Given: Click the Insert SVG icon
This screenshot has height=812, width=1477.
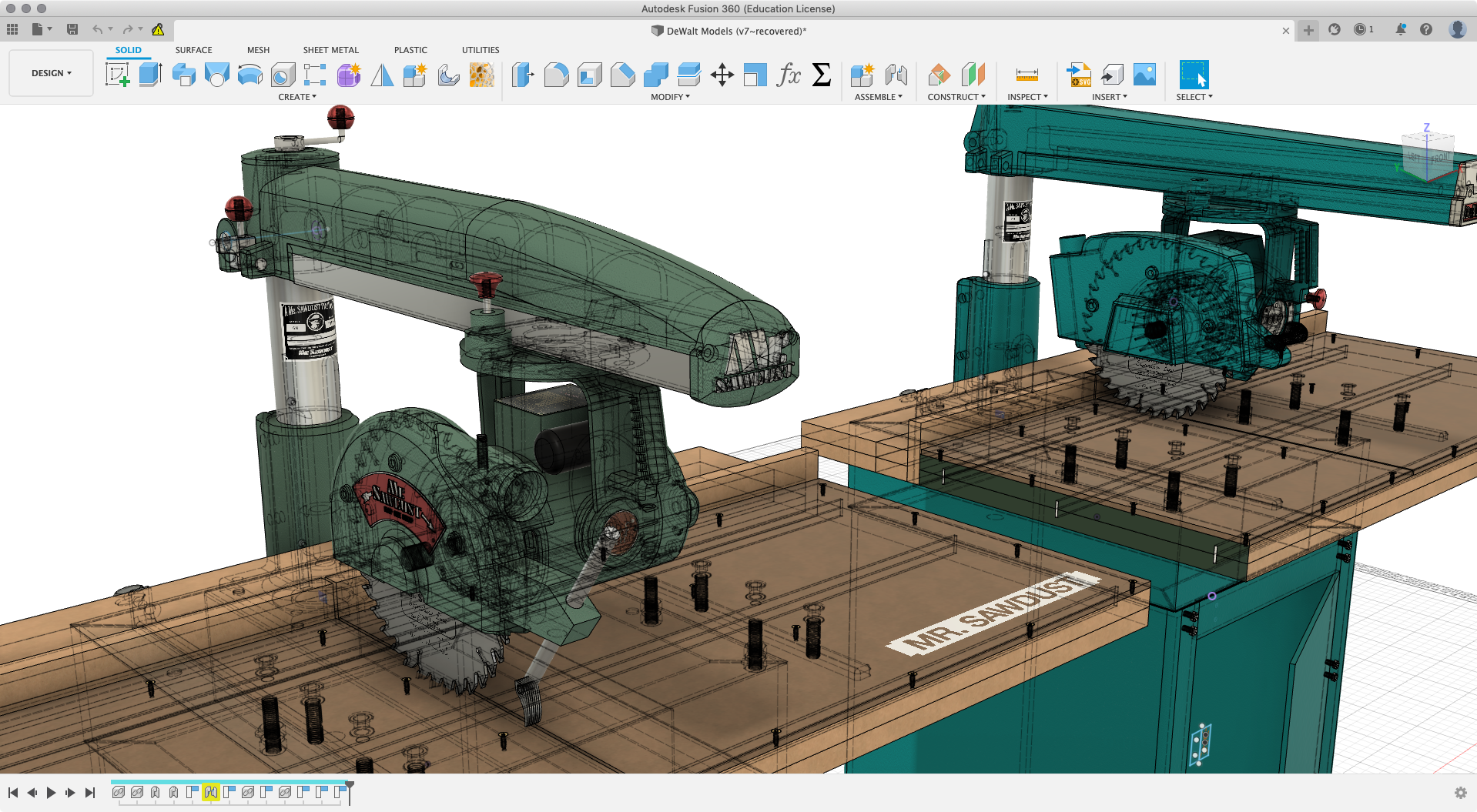Looking at the screenshot, I should pyautogui.click(x=1079, y=75).
